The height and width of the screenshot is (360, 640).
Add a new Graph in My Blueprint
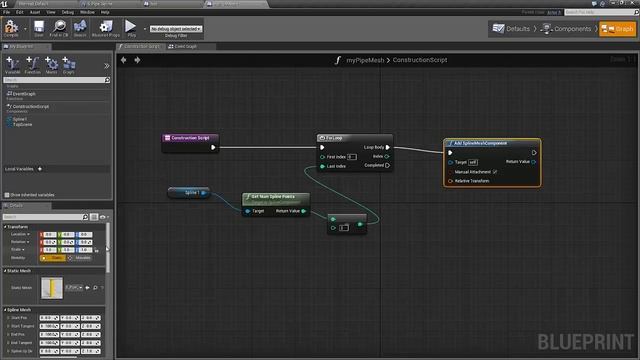[x=69, y=65]
